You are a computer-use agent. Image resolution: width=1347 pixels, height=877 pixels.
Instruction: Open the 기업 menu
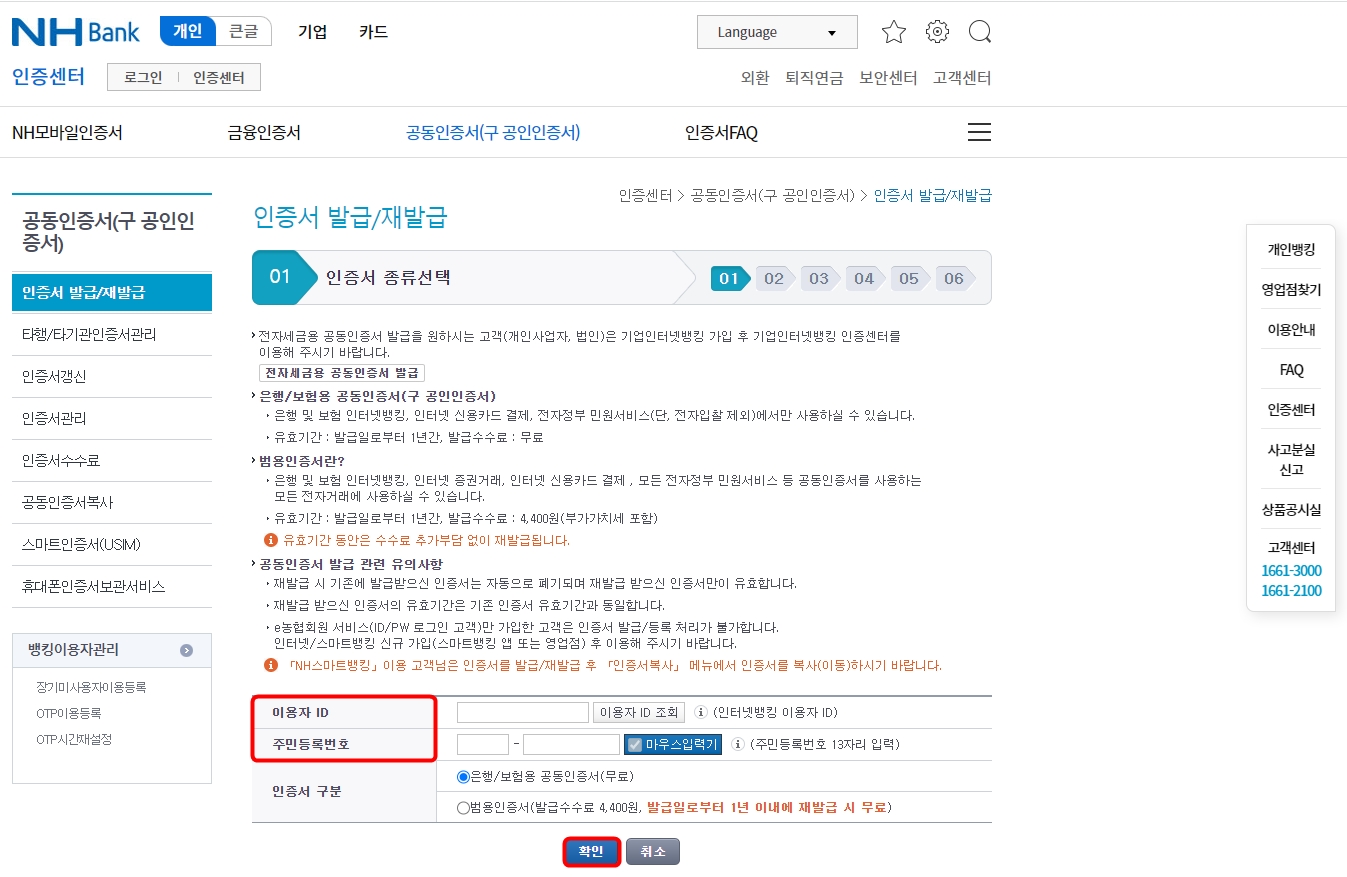(x=312, y=31)
